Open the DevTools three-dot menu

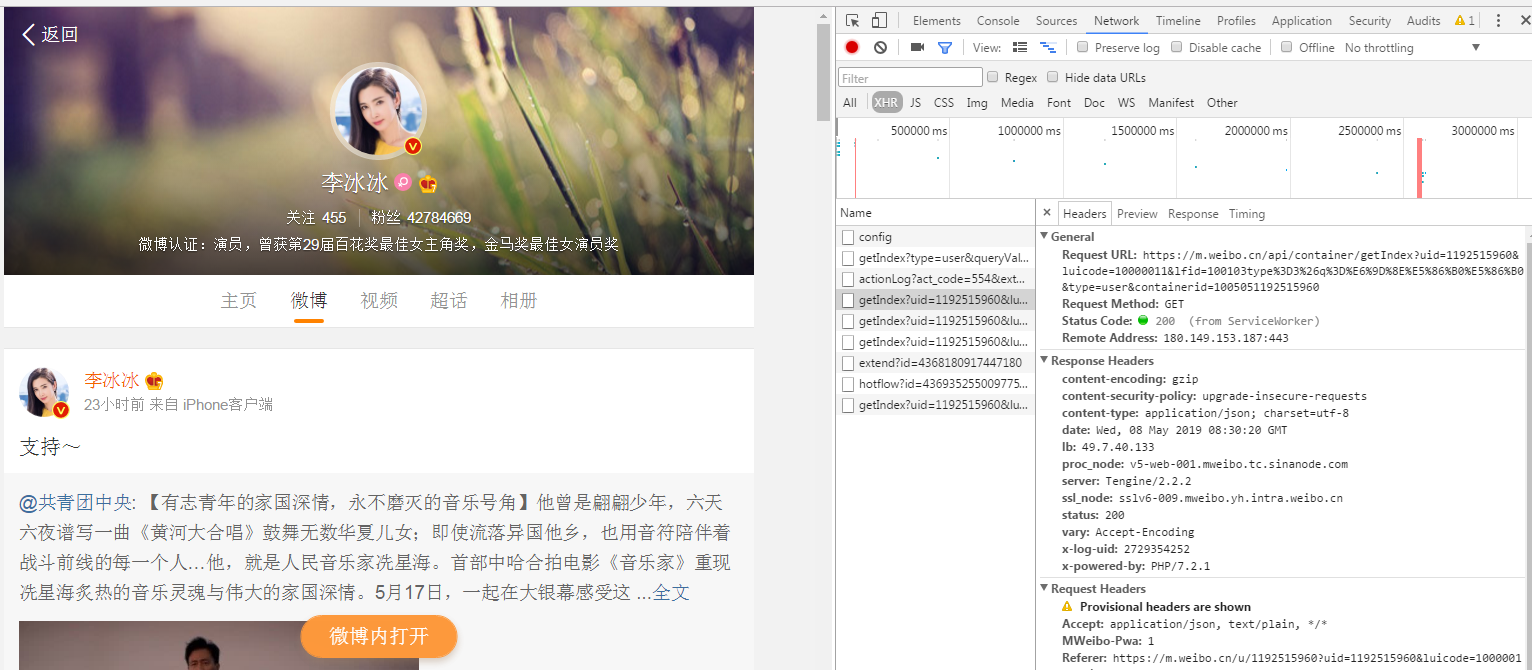[1498, 20]
